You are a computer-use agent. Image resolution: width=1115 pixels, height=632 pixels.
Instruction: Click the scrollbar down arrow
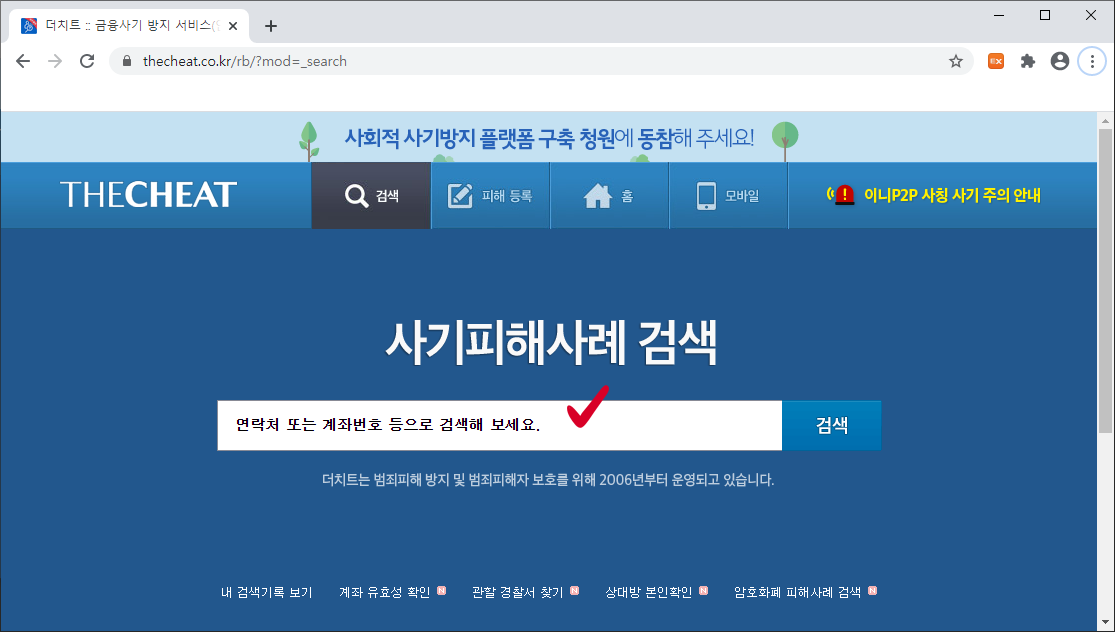click(1105, 624)
